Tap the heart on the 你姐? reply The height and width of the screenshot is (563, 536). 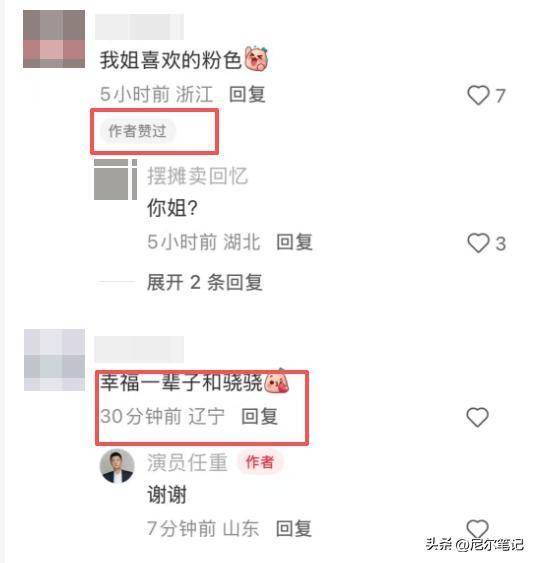pyautogui.click(x=478, y=243)
